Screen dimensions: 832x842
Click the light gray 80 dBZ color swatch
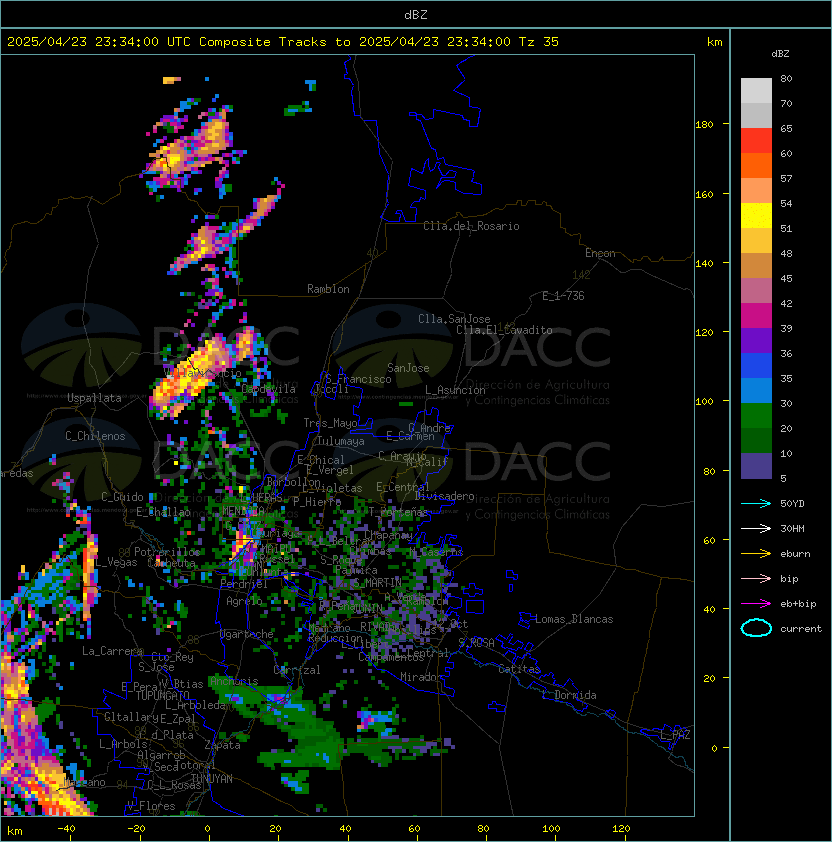point(756,90)
